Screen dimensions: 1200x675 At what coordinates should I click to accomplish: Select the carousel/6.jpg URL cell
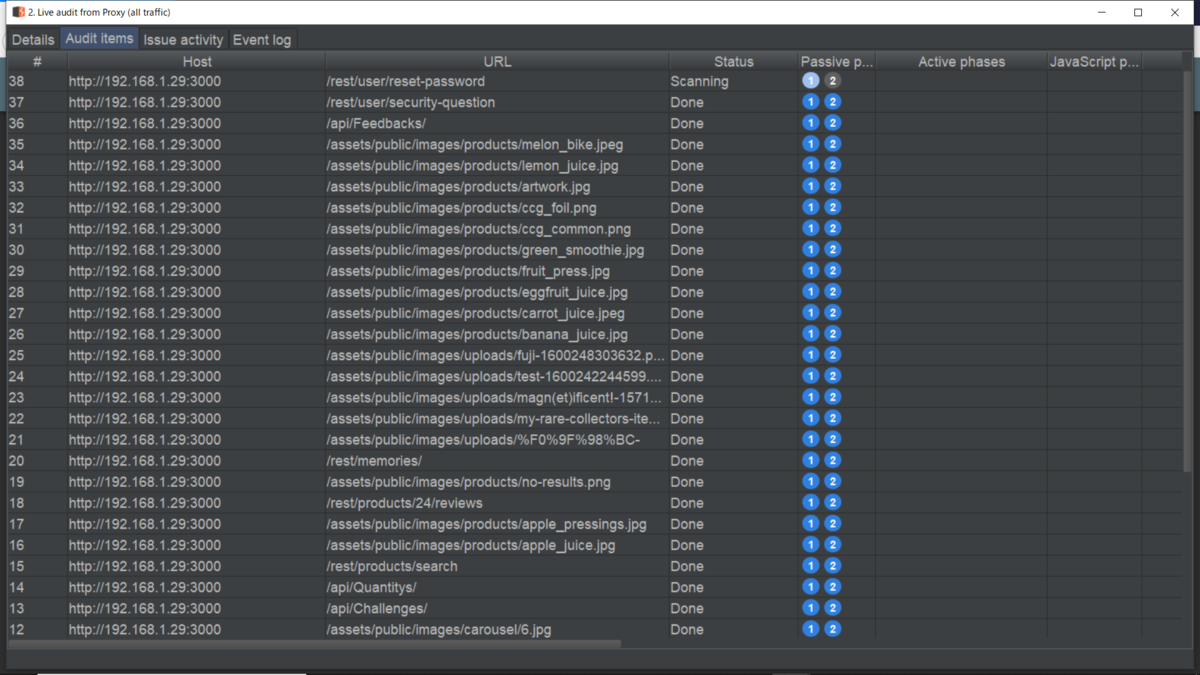[497, 629]
